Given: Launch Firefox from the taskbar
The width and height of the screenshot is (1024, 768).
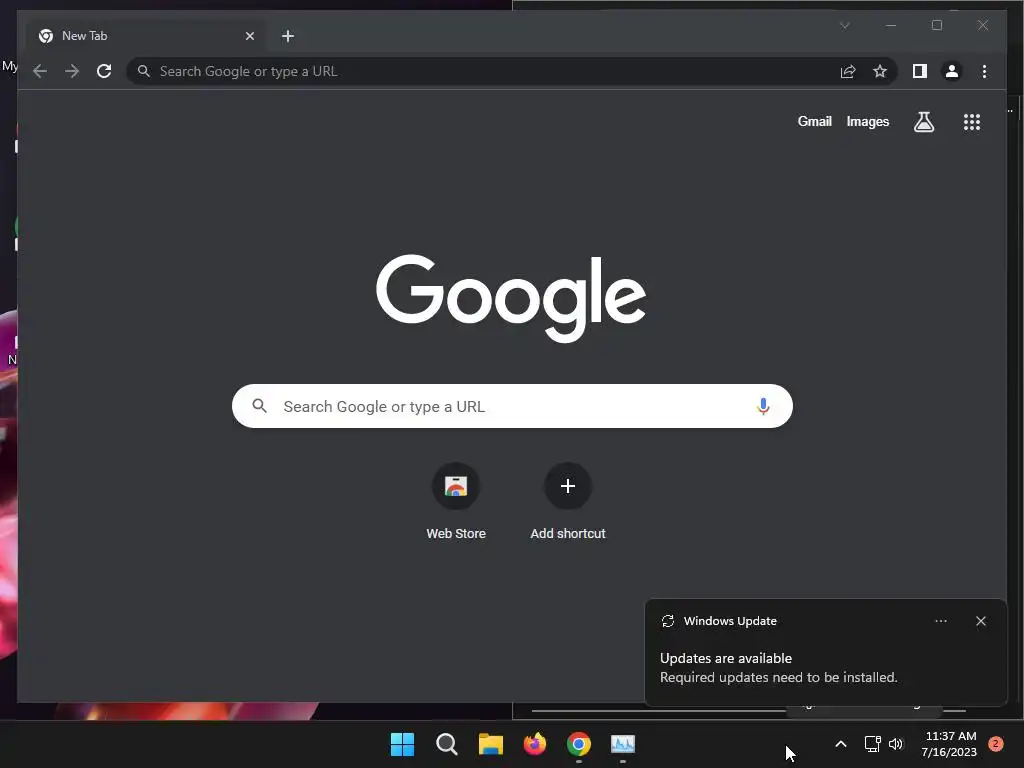Looking at the screenshot, I should click(x=535, y=744).
